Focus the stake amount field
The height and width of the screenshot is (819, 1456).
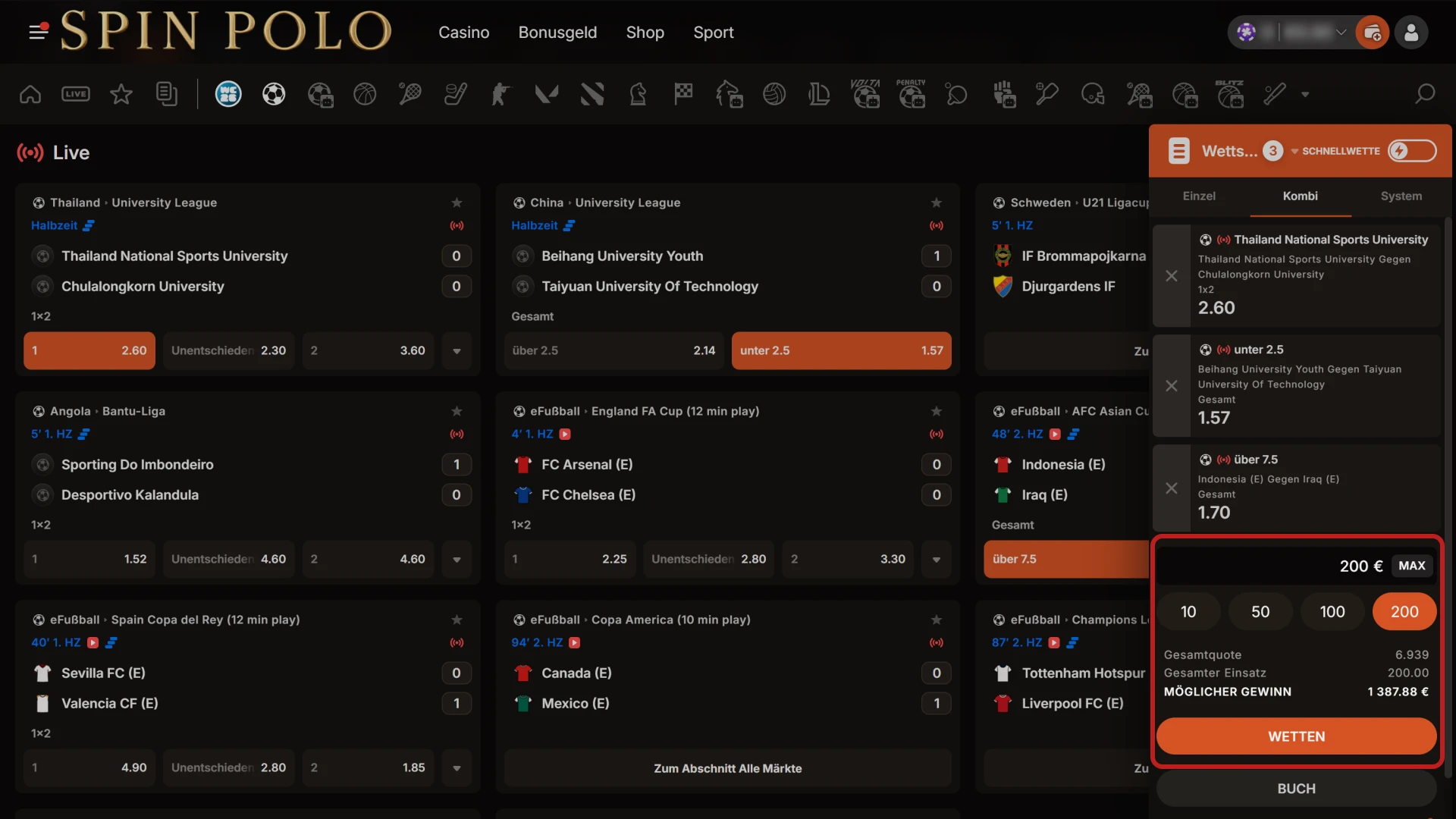(1272, 566)
